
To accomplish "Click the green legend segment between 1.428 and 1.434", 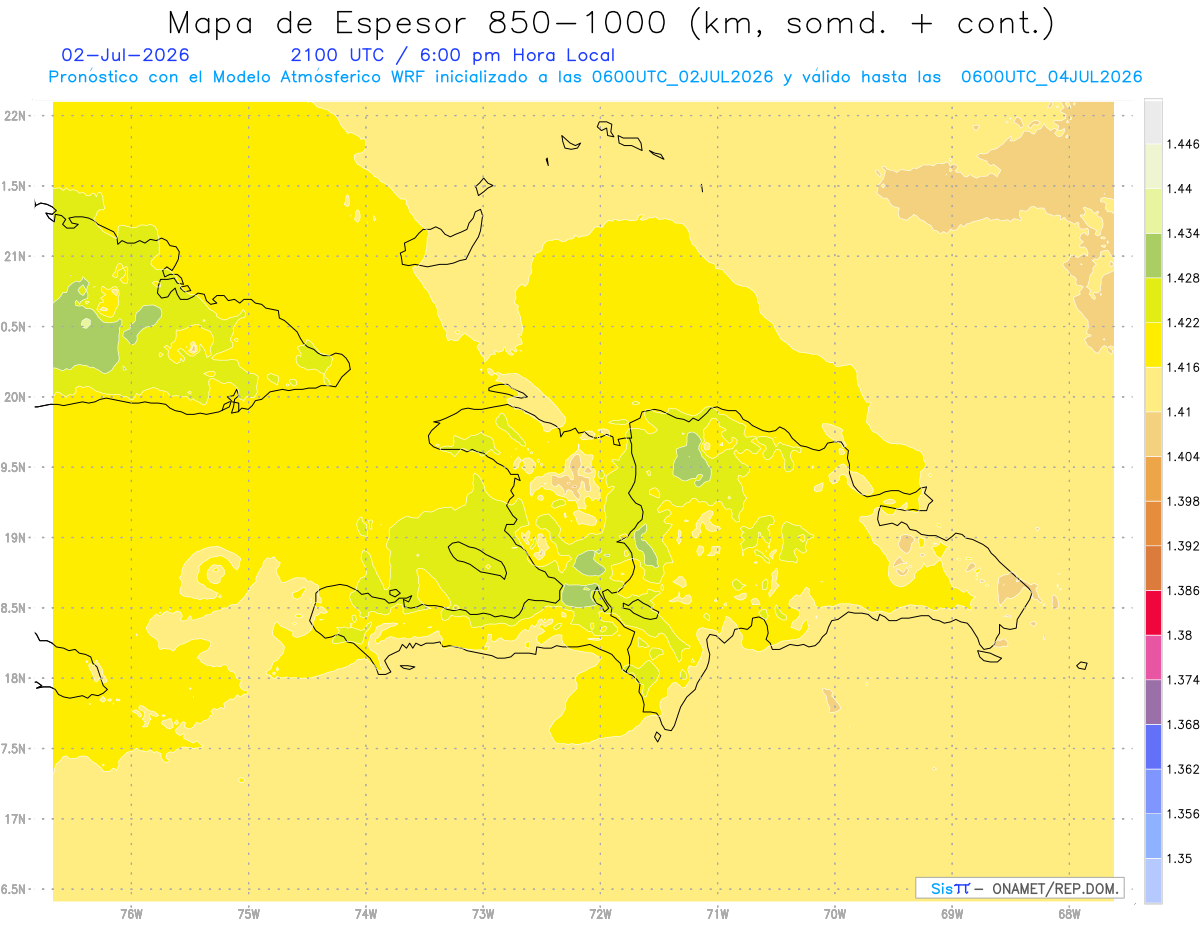I will tap(1153, 255).
